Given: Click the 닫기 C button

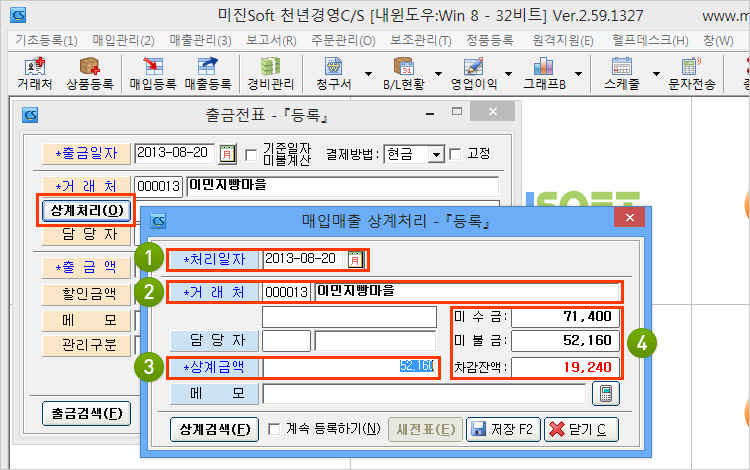Looking at the screenshot, I should (581, 429).
